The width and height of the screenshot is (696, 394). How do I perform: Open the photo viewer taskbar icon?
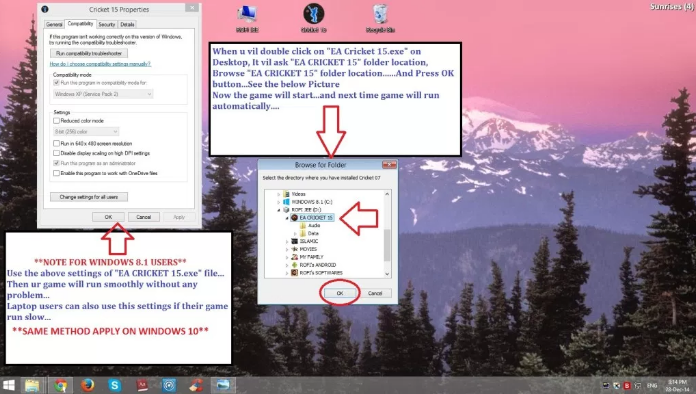pos(223,385)
